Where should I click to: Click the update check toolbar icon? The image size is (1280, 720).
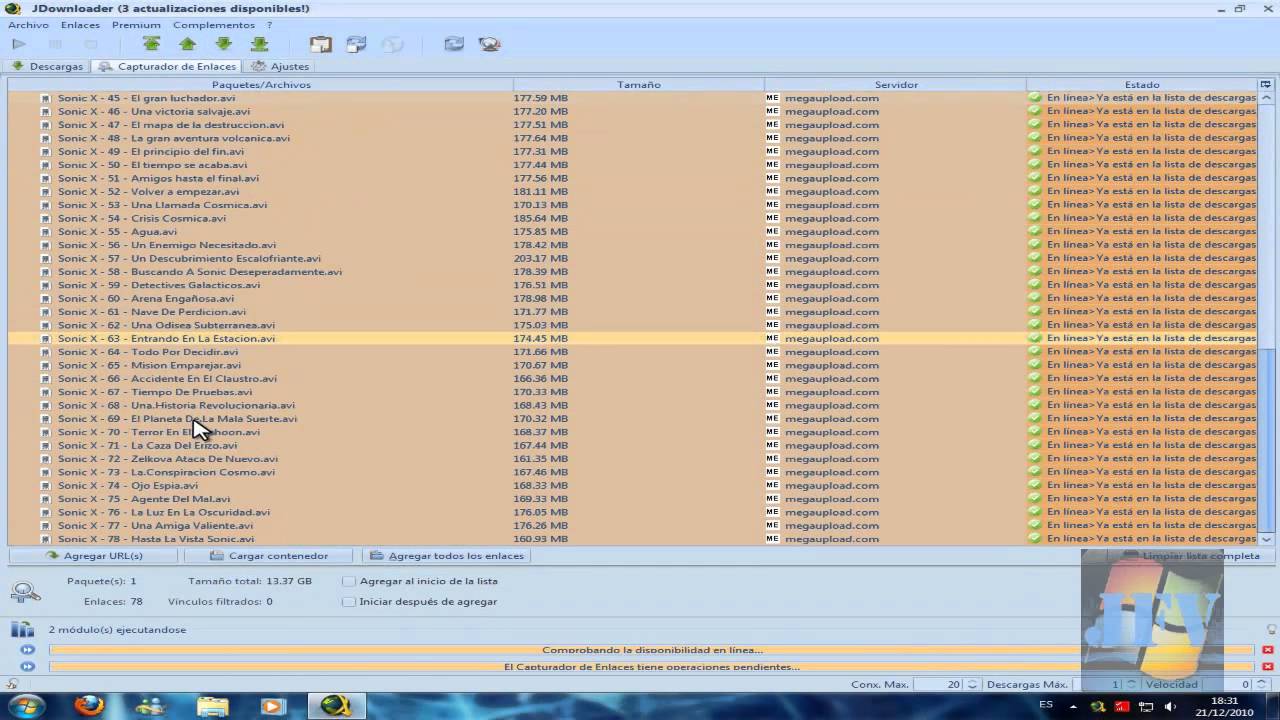click(490, 44)
